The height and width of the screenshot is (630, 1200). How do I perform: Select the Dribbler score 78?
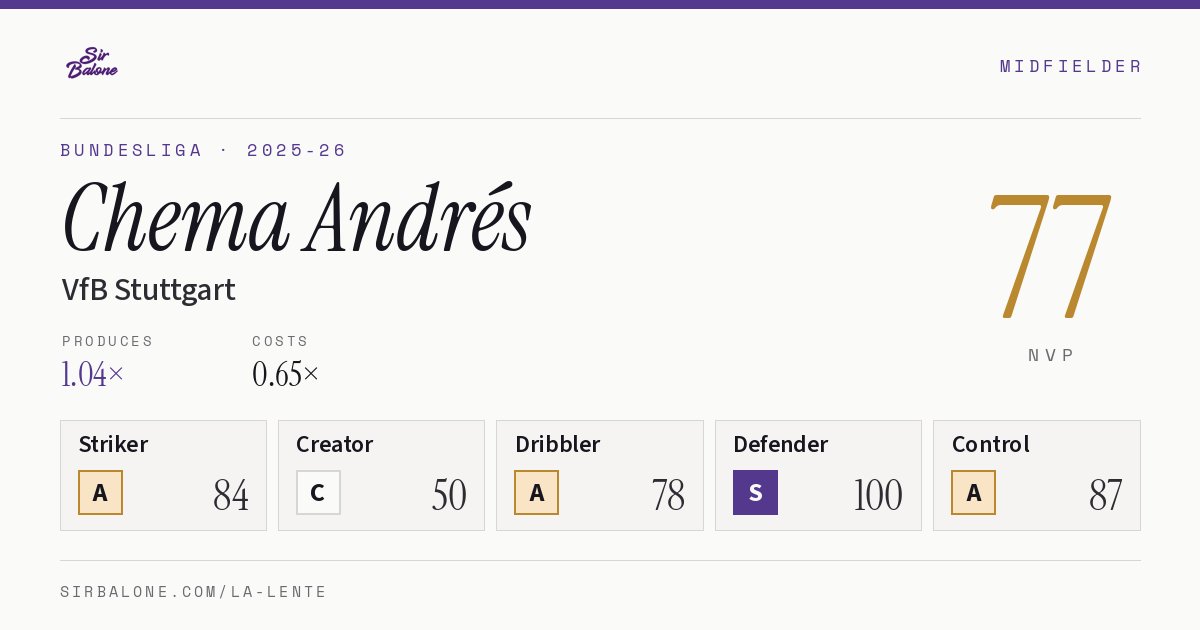coord(668,495)
